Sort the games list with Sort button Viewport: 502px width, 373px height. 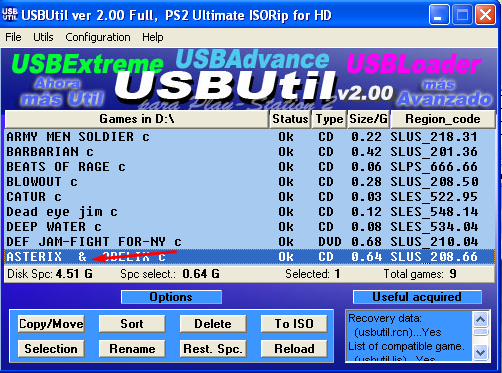pos(132,324)
